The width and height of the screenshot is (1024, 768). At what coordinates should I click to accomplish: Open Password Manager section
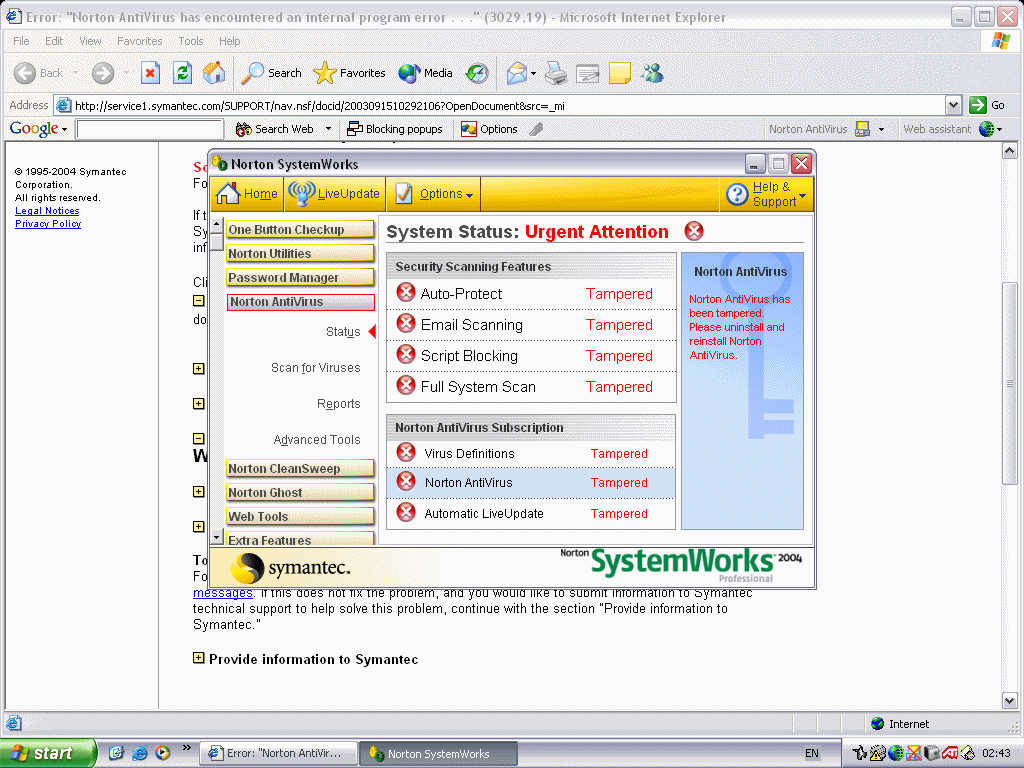300,278
